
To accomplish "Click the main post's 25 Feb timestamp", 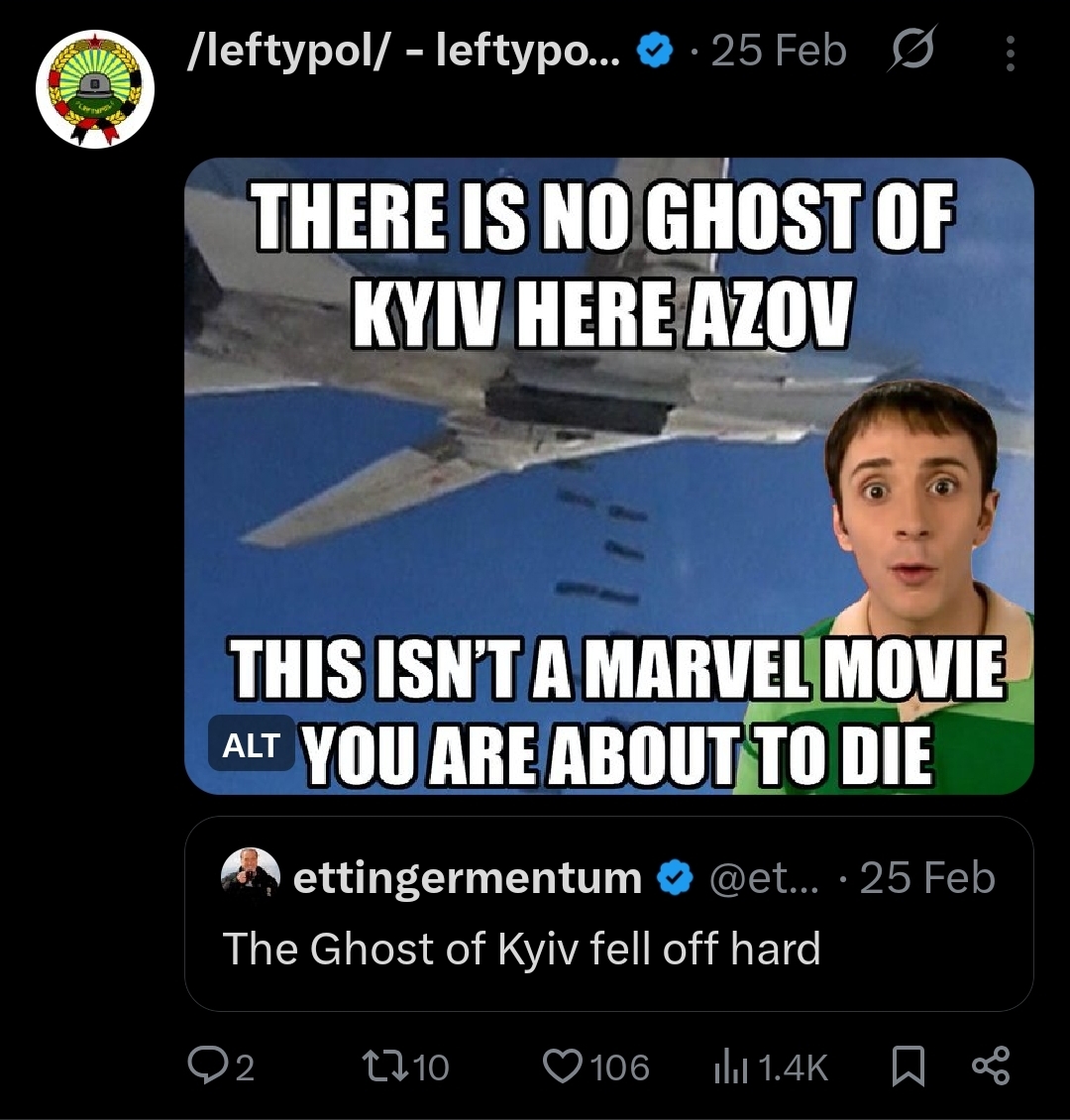I will pyautogui.click(x=779, y=52).
